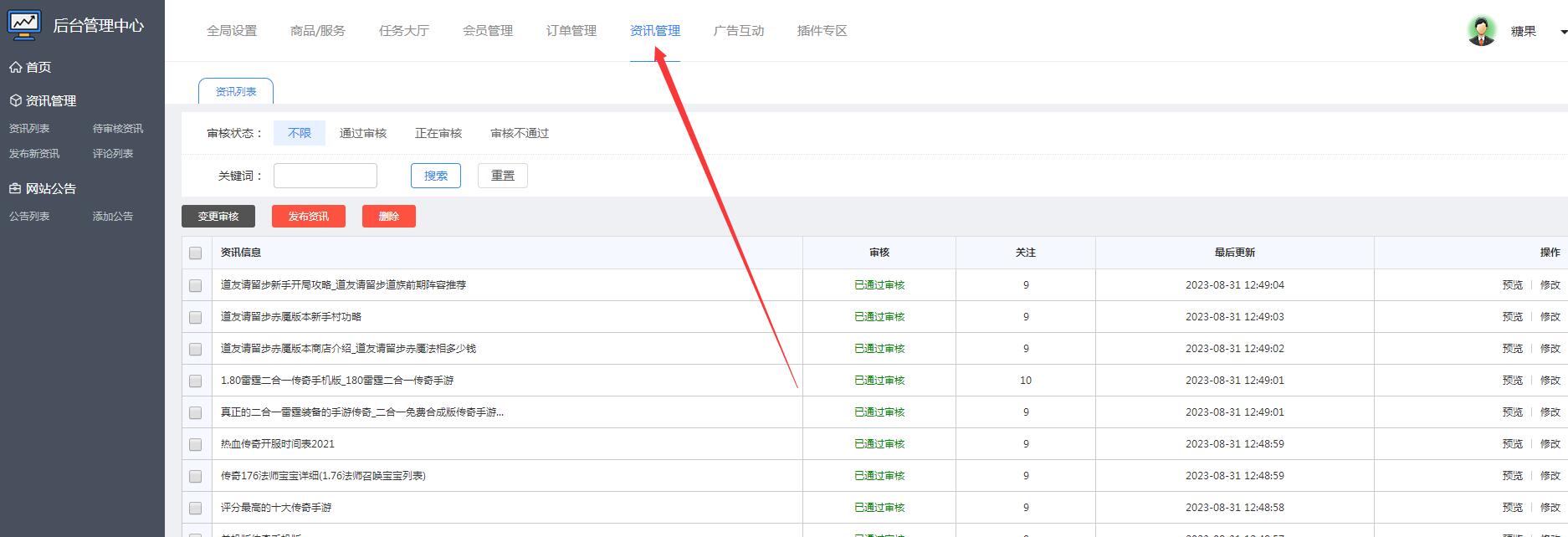Click the home icon beside 首页
The image size is (1568, 537).
pyautogui.click(x=15, y=67)
